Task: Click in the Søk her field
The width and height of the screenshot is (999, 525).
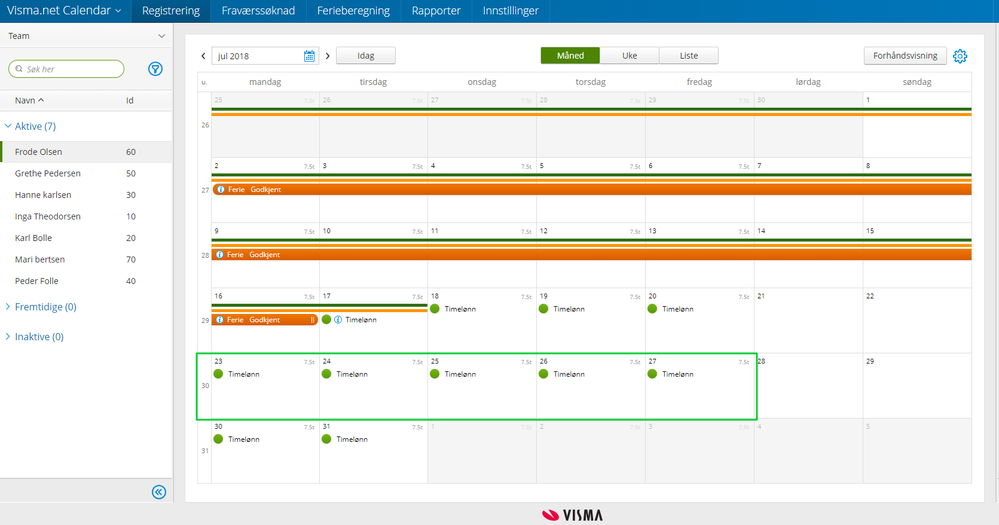Action: pyautogui.click(x=66, y=69)
